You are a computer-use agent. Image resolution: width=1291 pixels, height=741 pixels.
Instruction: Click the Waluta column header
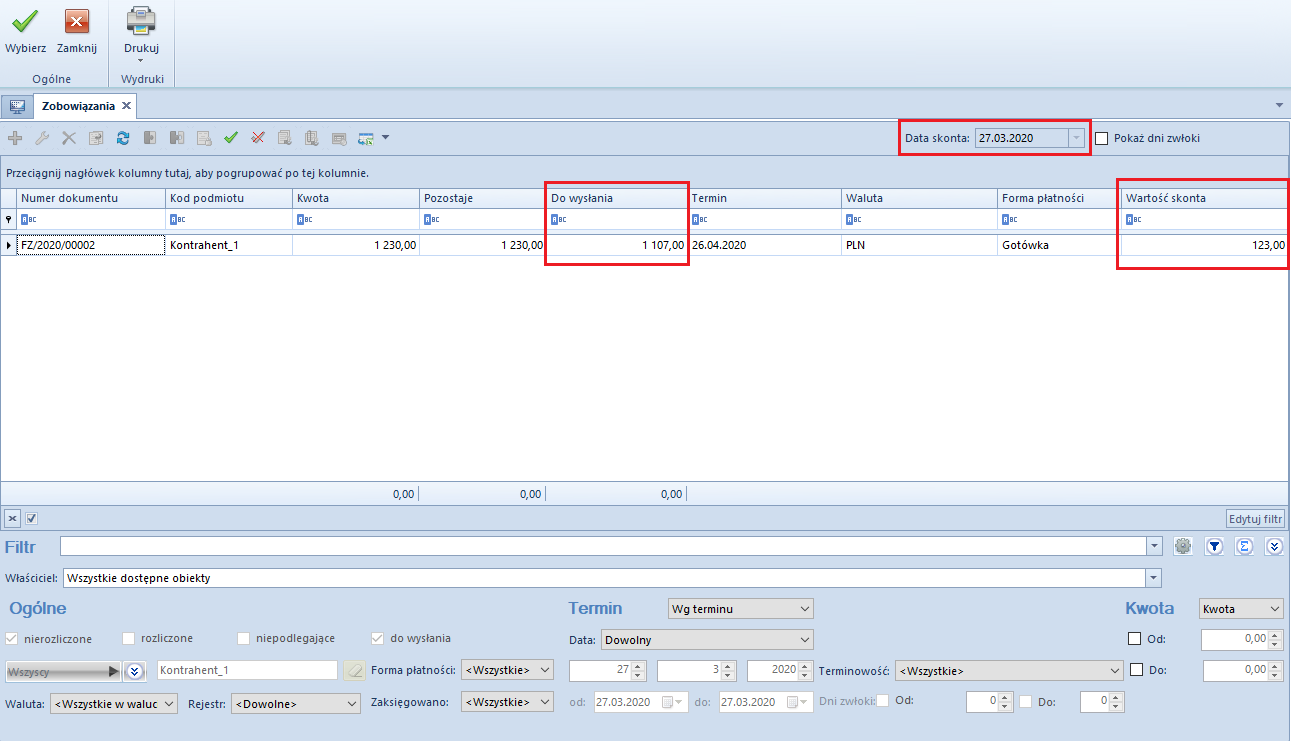(x=920, y=198)
